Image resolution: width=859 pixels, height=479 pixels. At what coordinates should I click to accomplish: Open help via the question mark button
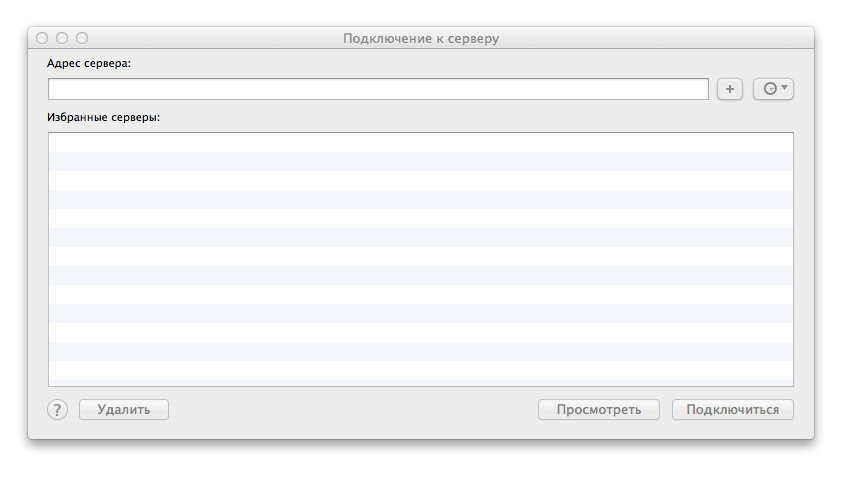(58, 409)
